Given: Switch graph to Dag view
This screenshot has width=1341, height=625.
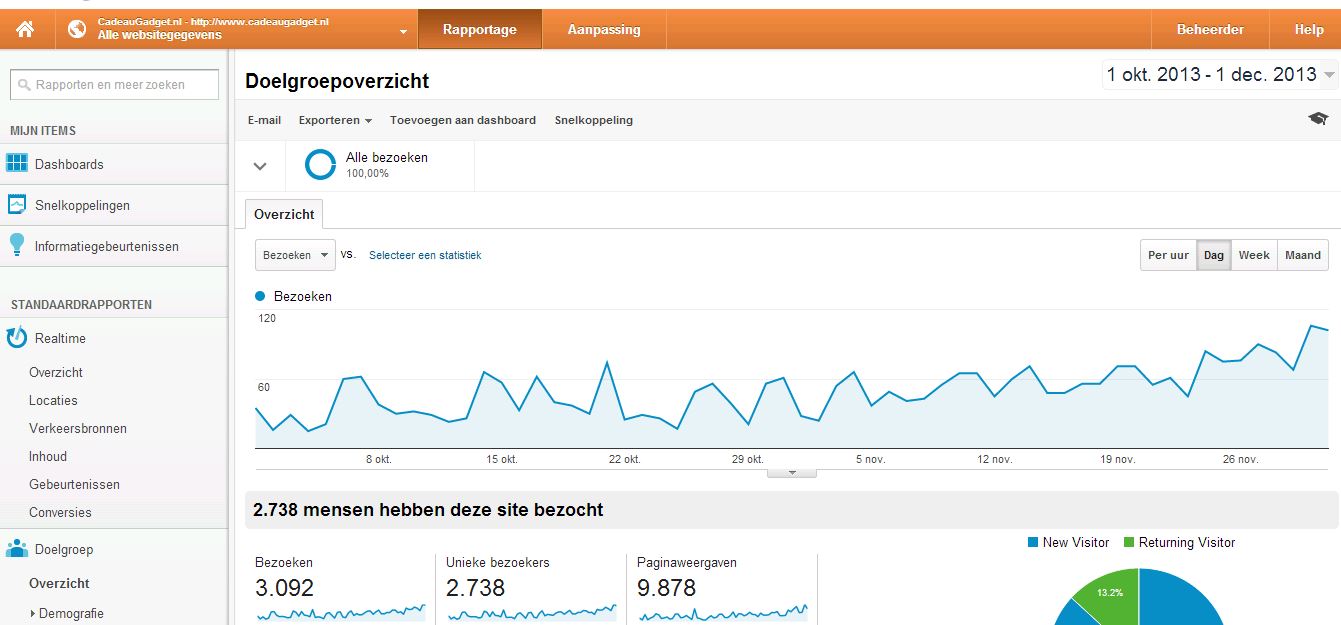Looking at the screenshot, I should [x=1214, y=255].
